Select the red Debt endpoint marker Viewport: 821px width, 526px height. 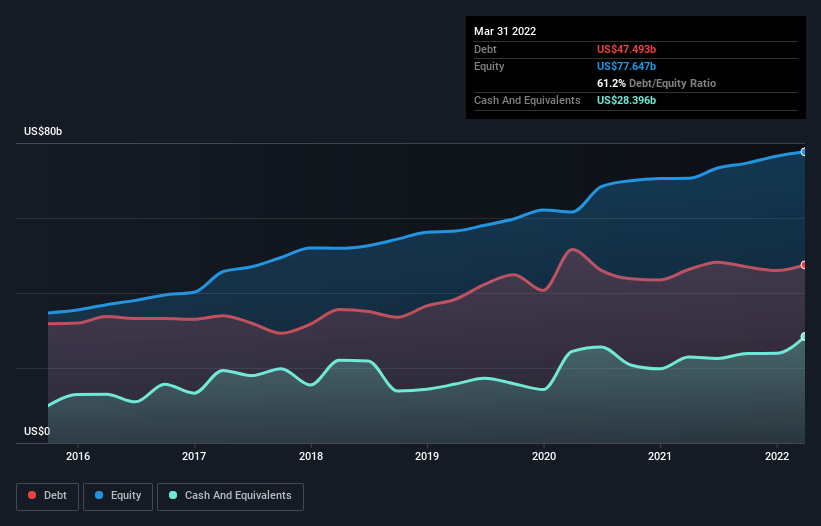[804, 265]
